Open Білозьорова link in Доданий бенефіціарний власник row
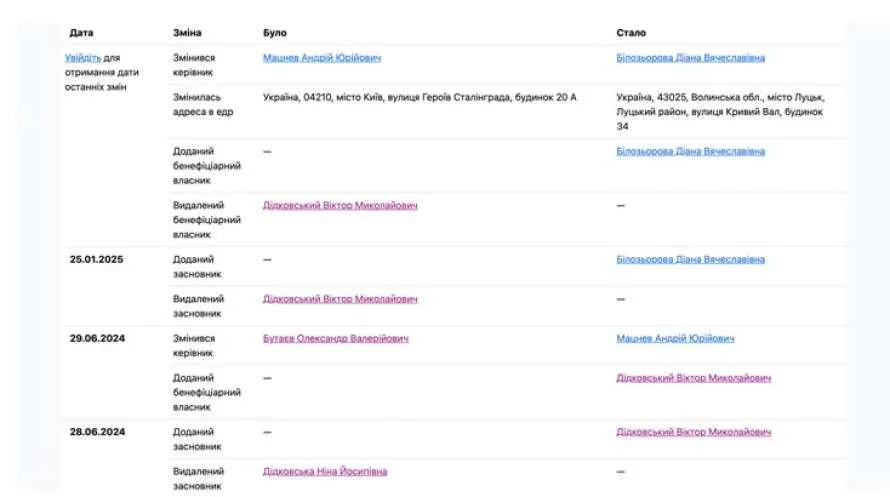Image resolution: width=890 pixels, height=497 pixels. click(691, 151)
